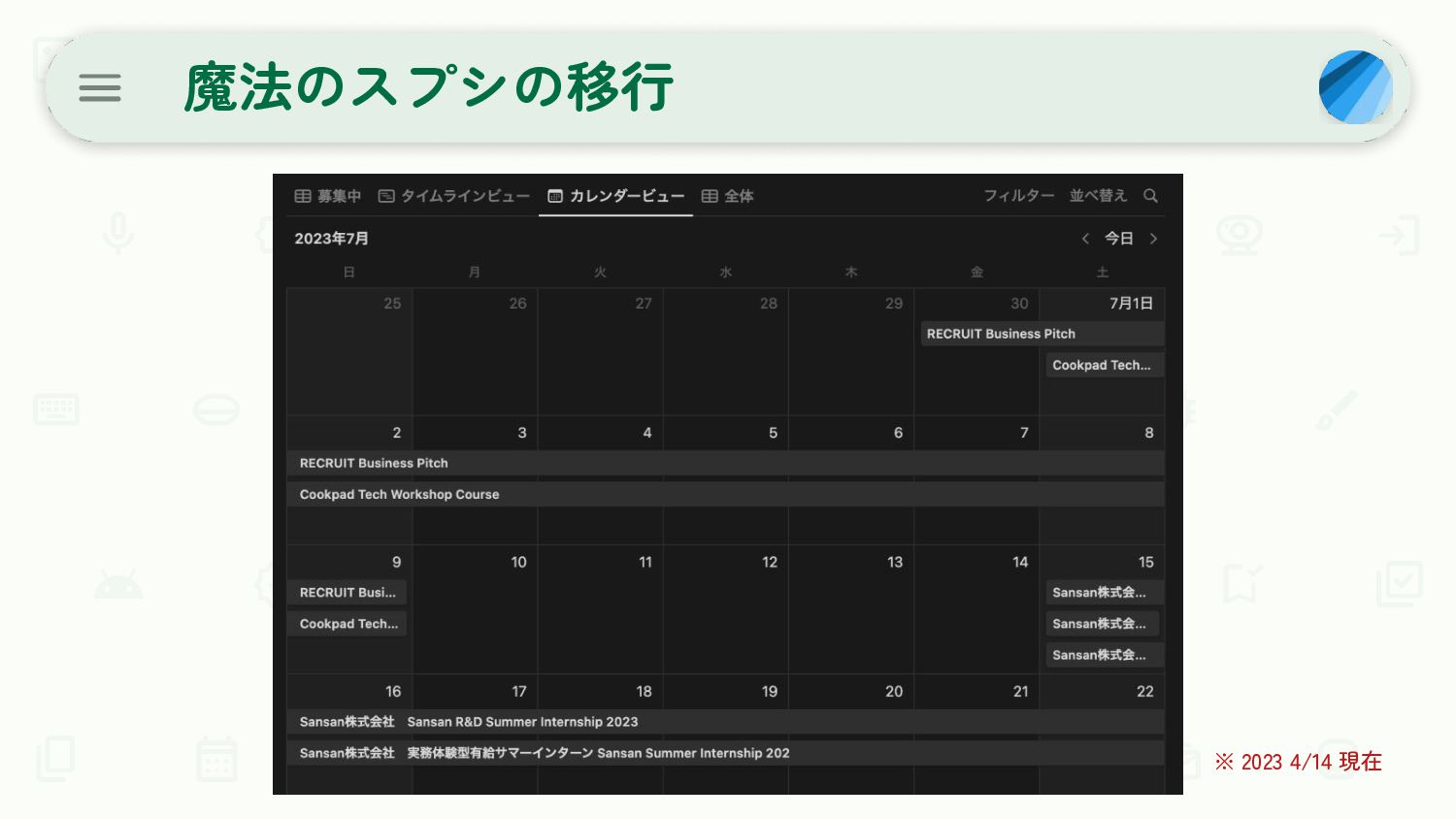The image size is (1456, 819).
Task: Select date 14 in the calendar
Action: [x=976, y=608]
